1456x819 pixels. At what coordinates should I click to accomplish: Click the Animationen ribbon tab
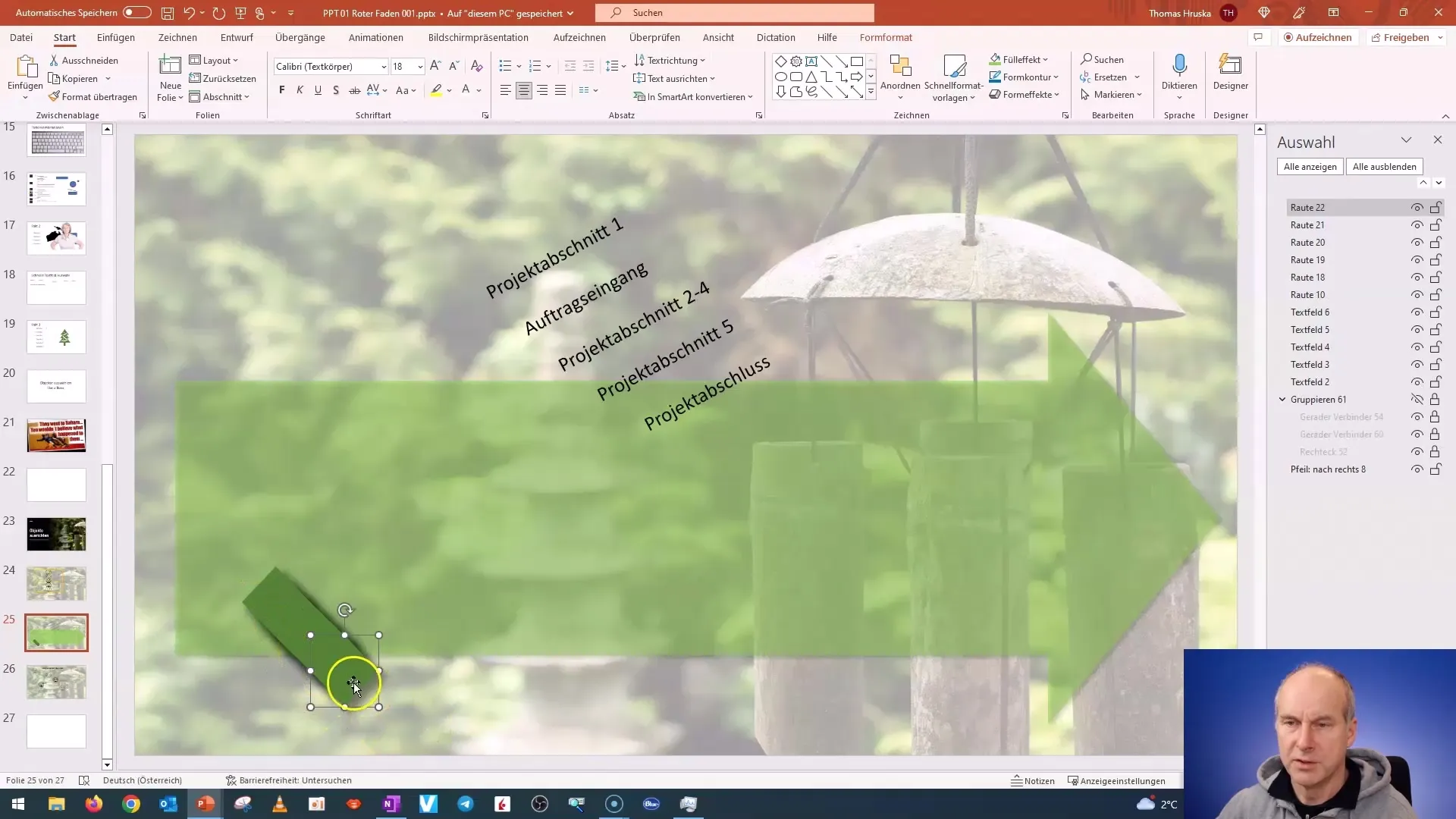point(376,37)
